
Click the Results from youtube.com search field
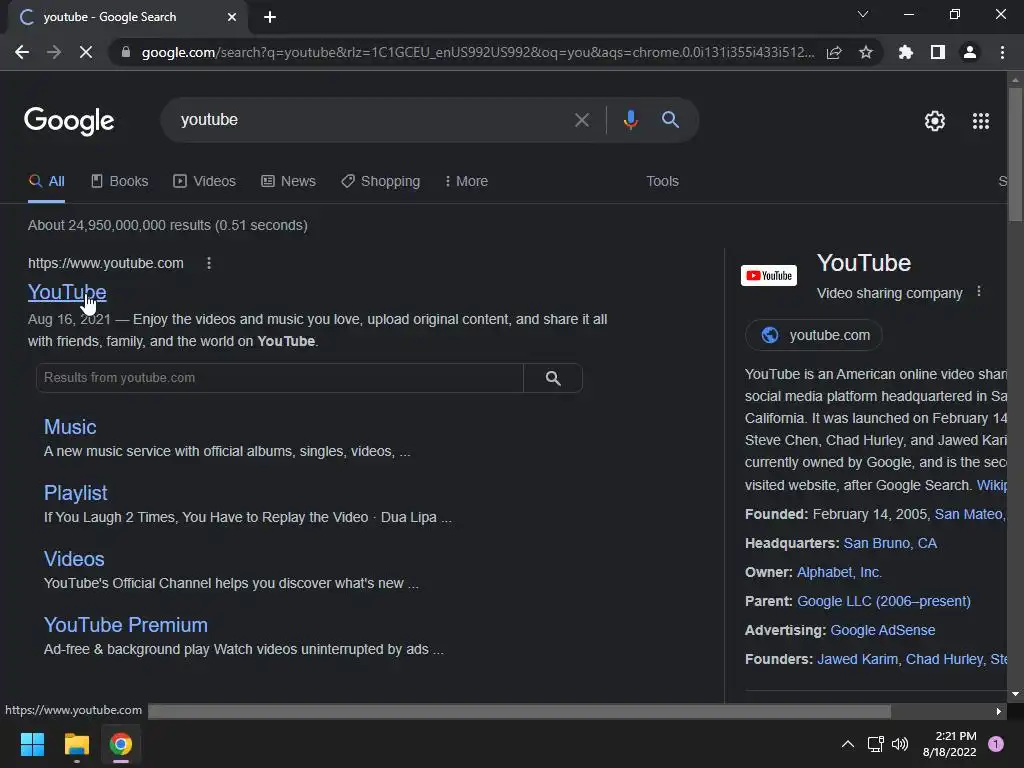[280, 378]
